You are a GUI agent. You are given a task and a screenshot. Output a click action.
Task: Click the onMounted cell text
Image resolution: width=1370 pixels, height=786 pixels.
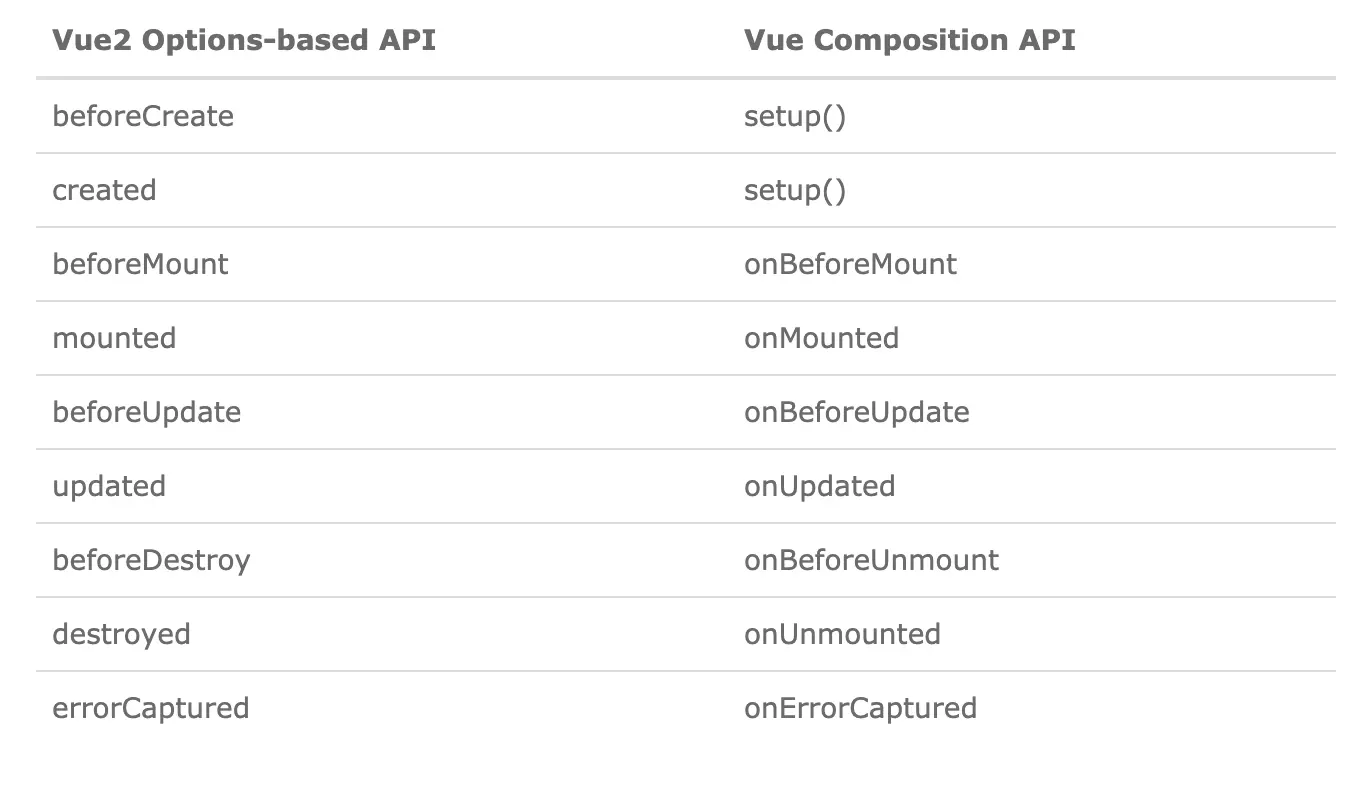point(821,338)
